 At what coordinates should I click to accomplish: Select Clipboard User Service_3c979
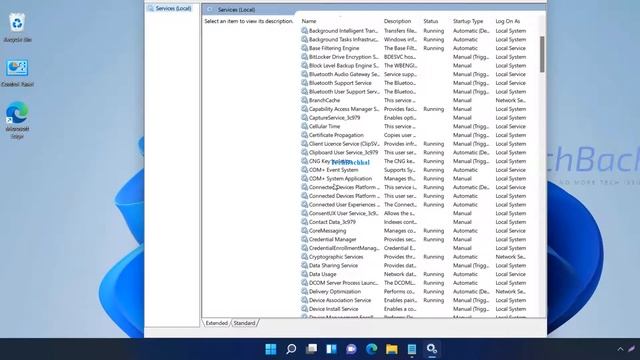[414, 152]
